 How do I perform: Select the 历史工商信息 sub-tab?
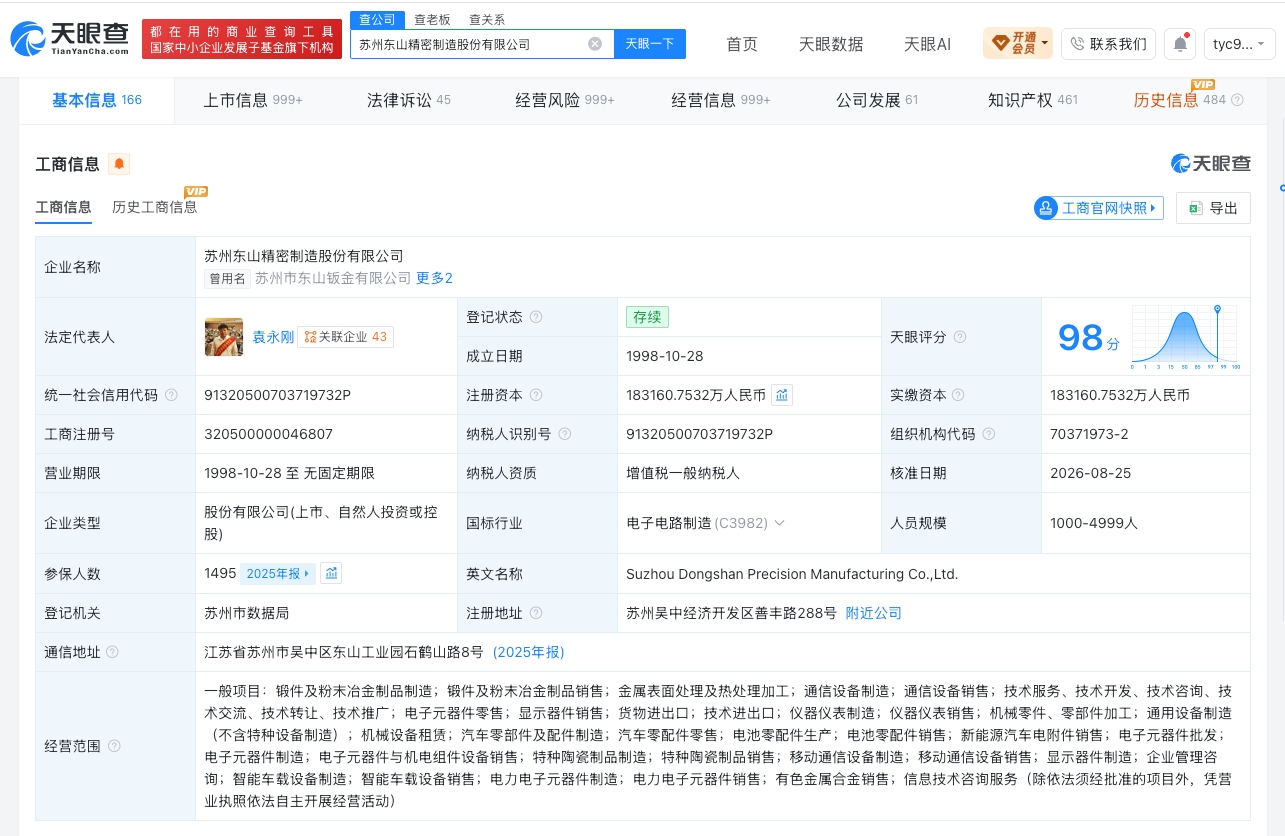tap(155, 207)
